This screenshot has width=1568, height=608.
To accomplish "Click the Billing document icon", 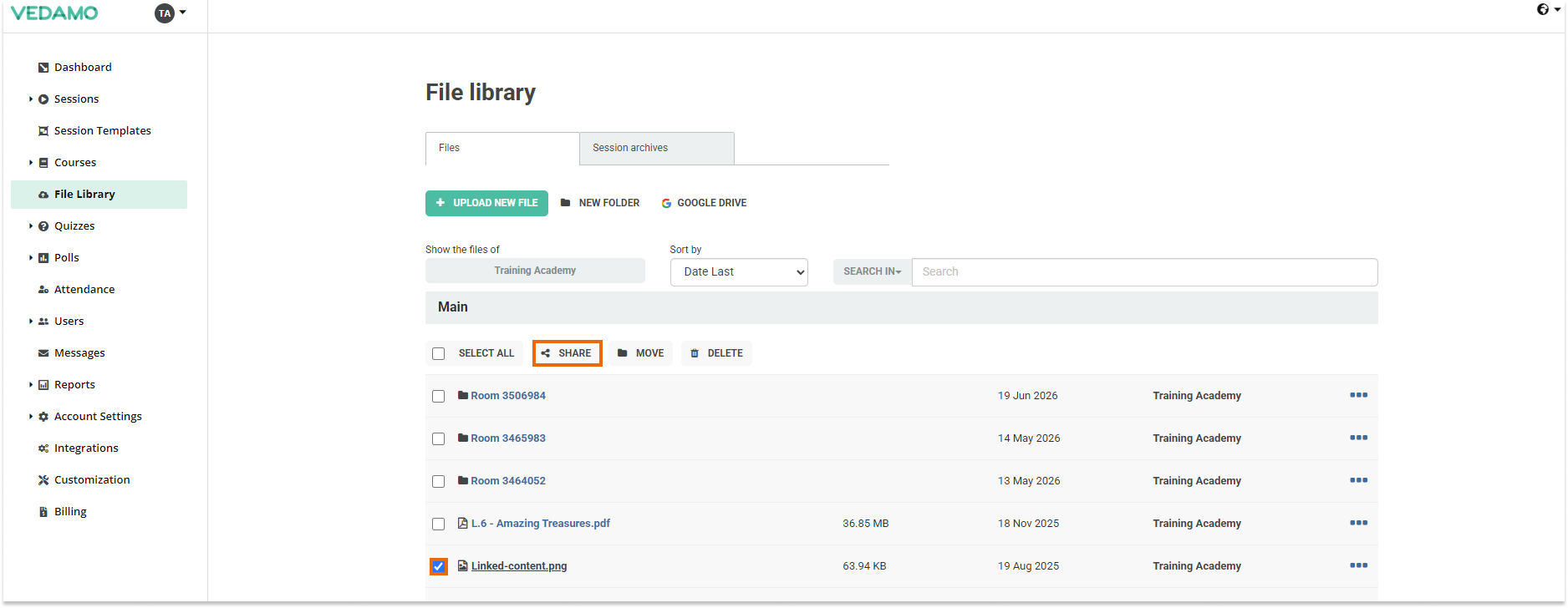I will (x=43, y=512).
